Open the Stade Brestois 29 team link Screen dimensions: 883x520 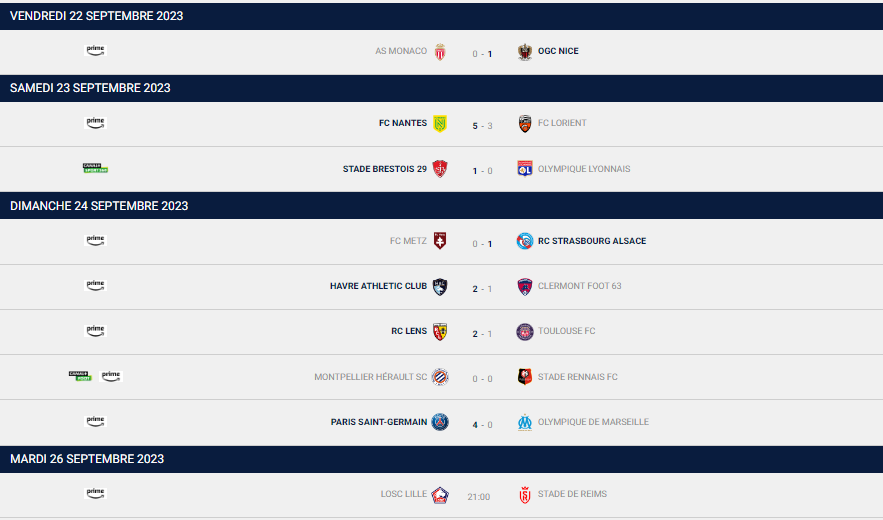385,169
